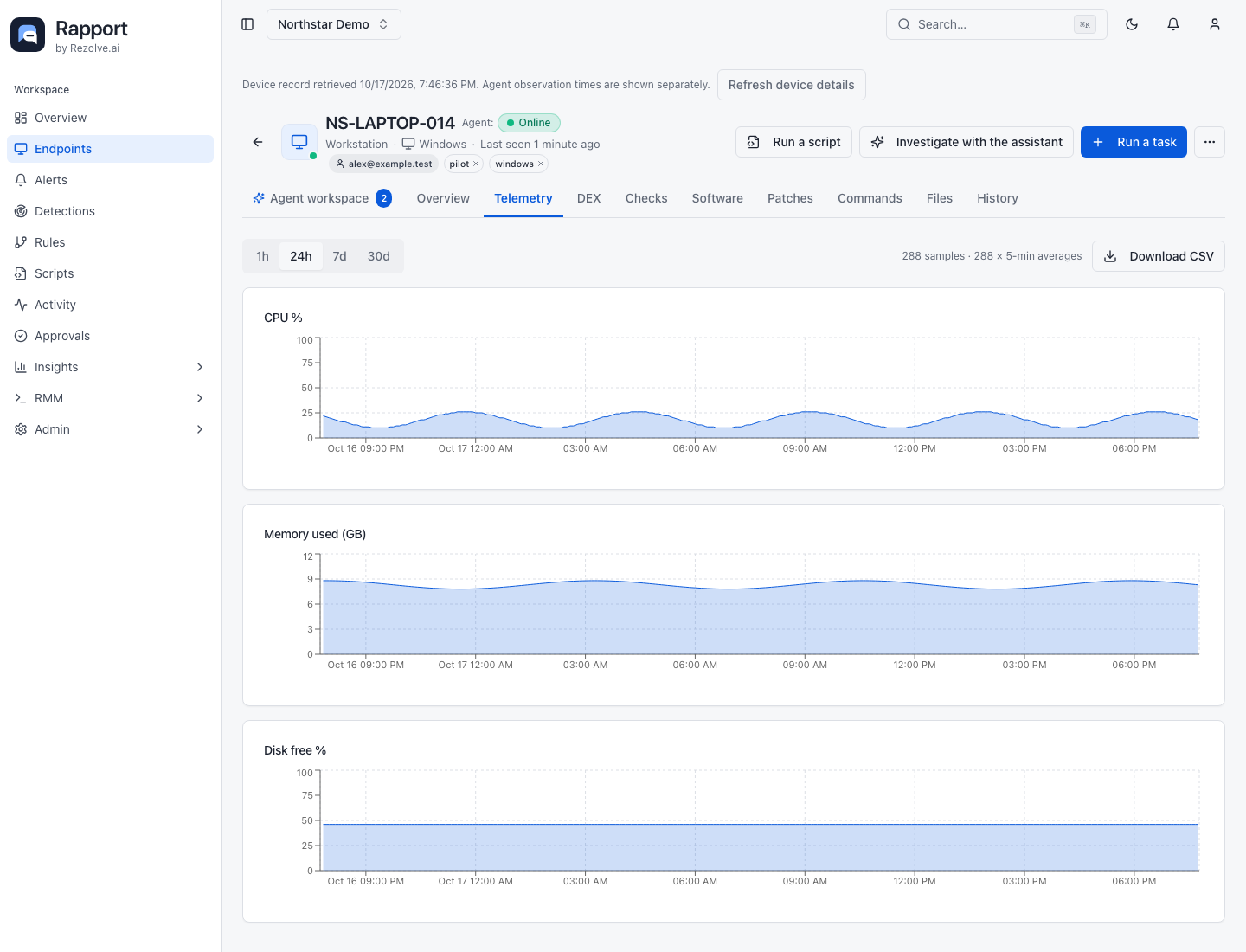Switch to the Commands tab
Screen dimensions: 1246x952
[870, 198]
